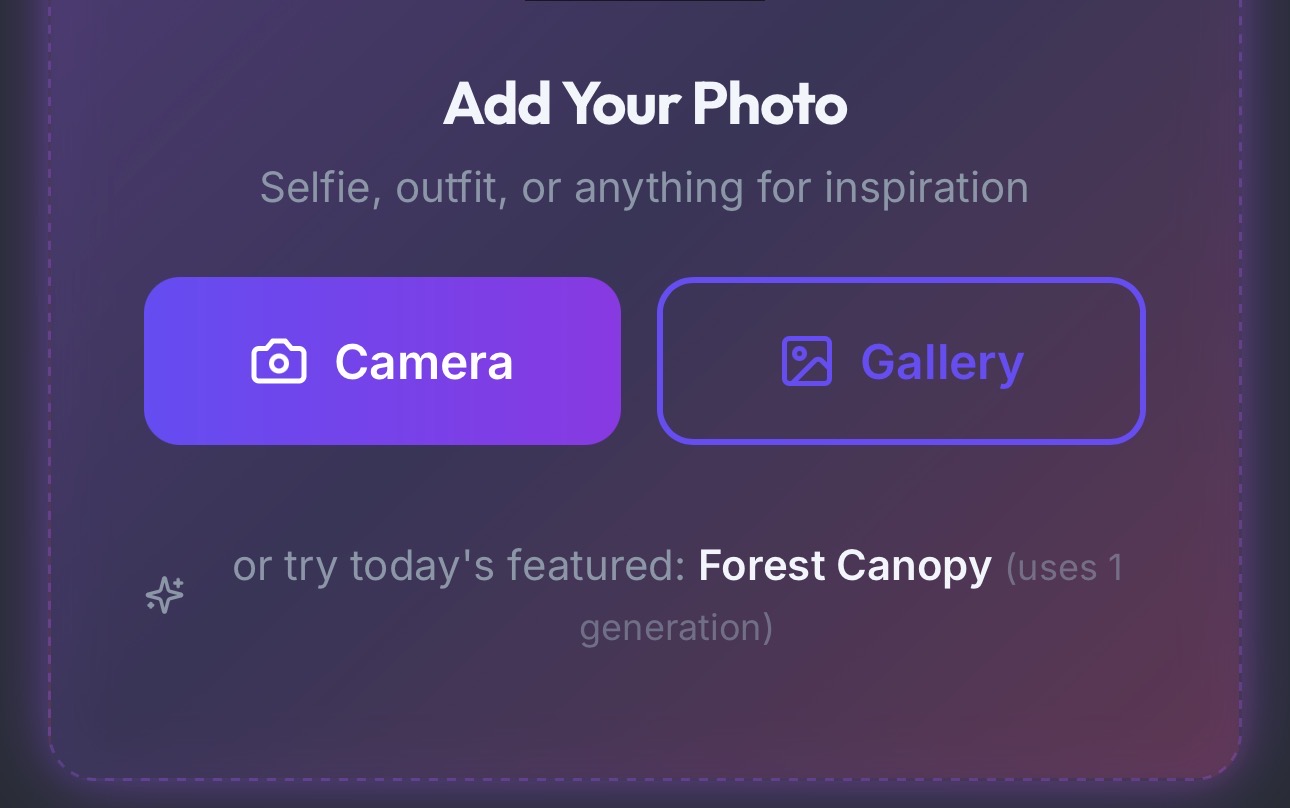Click the purple "Gallery" label text
1290x808 pixels.
[942, 362]
